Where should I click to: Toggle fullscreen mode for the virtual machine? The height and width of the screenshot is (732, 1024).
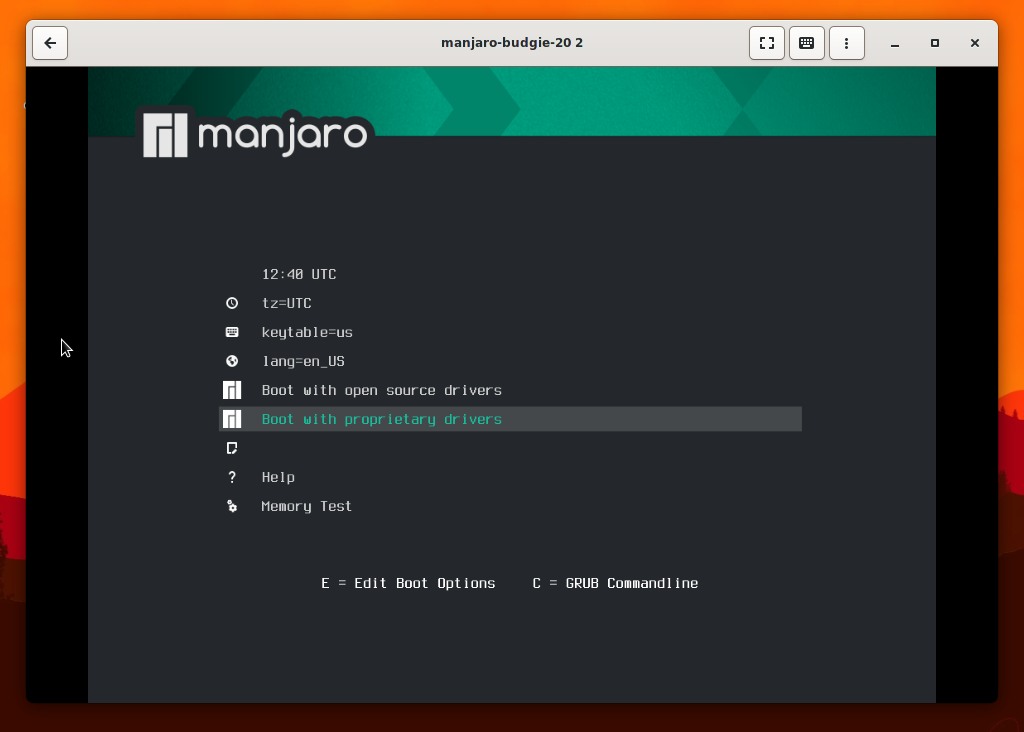point(767,43)
